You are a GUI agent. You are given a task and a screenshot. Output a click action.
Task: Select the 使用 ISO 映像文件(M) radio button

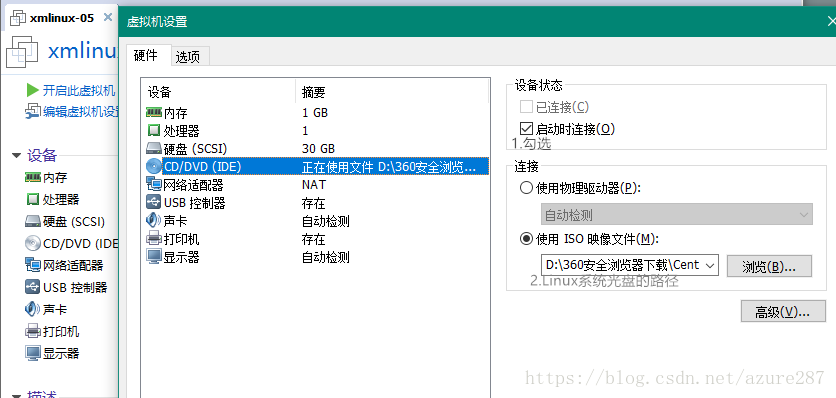point(526,239)
